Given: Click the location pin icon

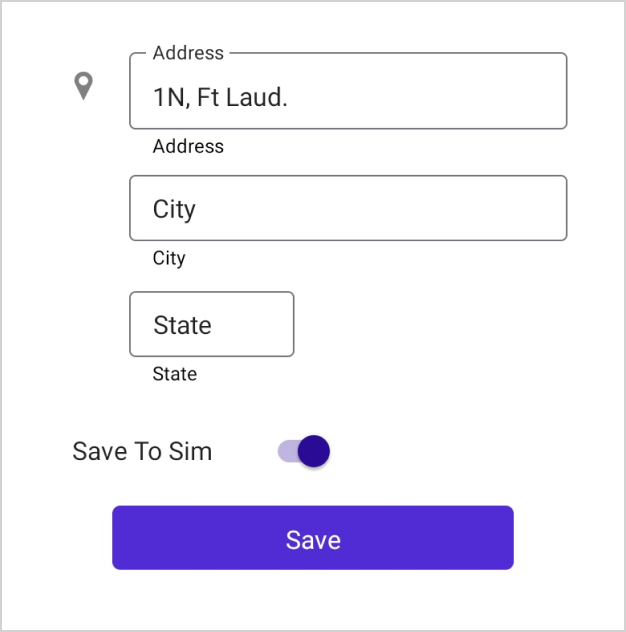Looking at the screenshot, I should coord(84,86).
